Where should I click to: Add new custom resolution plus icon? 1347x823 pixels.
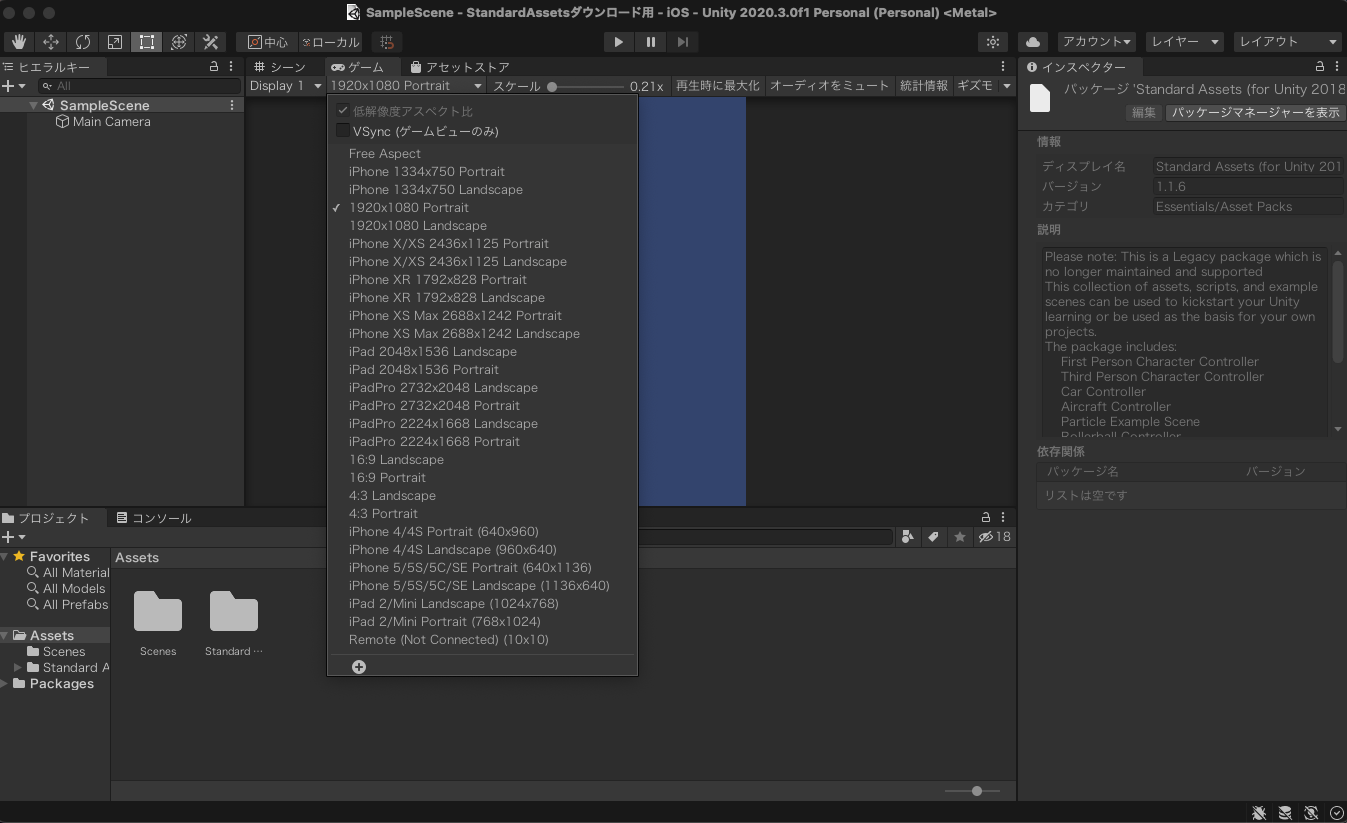click(x=359, y=667)
